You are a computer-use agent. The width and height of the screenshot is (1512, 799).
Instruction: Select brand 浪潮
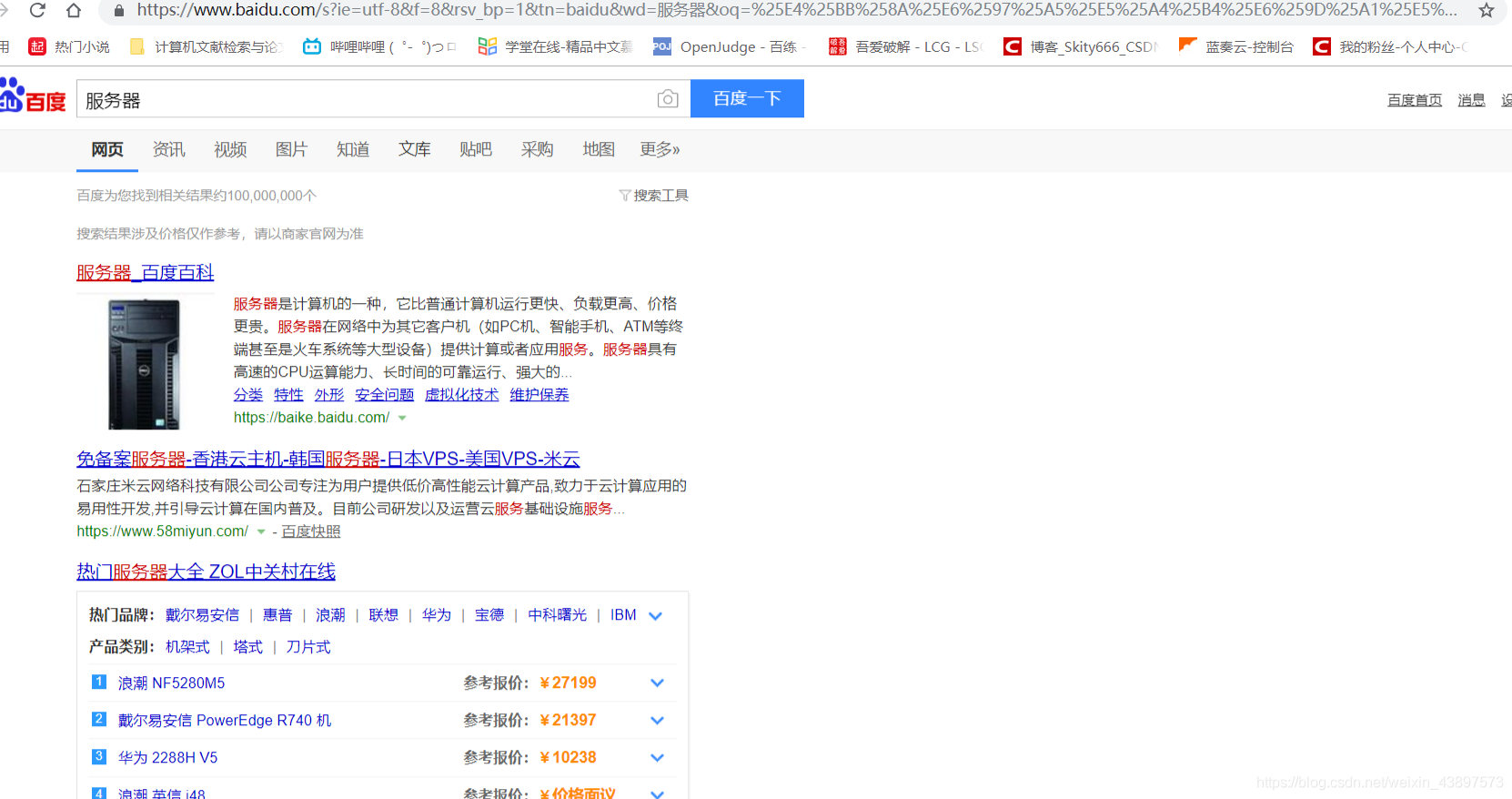(x=330, y=615)
